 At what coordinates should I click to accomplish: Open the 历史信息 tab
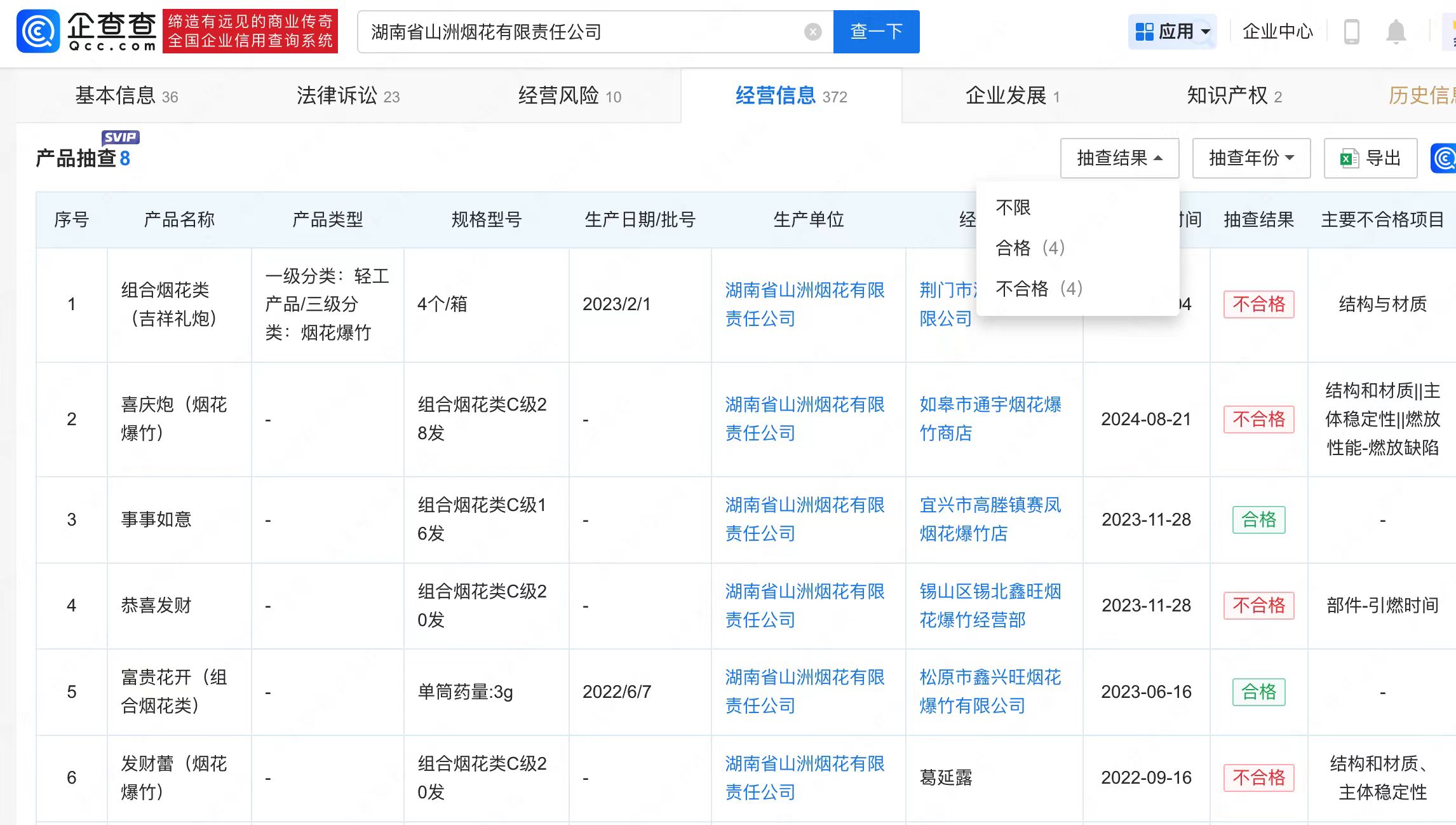tap(1422, 96)
